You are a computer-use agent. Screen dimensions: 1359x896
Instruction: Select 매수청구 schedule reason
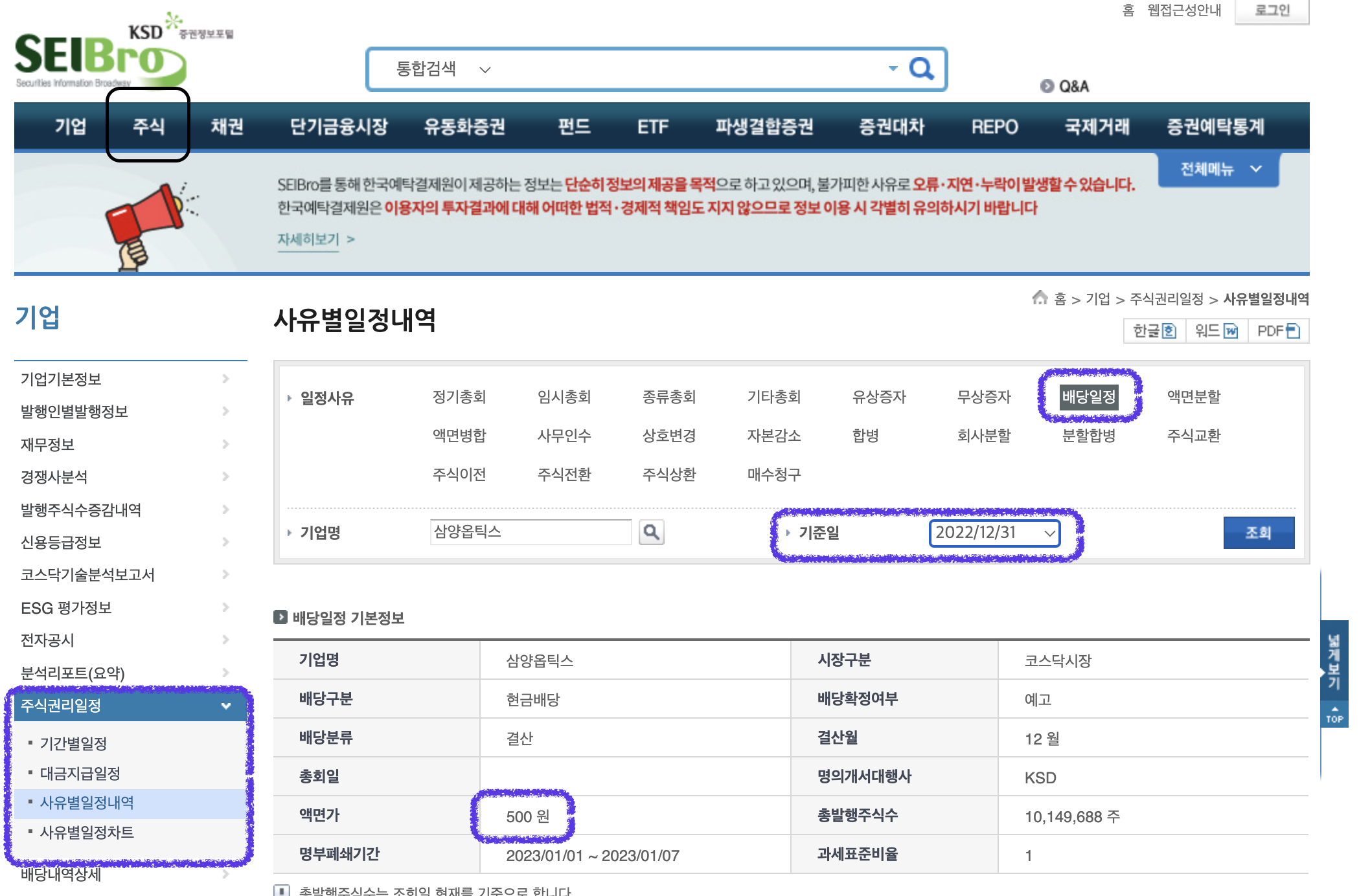pyautogui.click(x=774, y=474)
